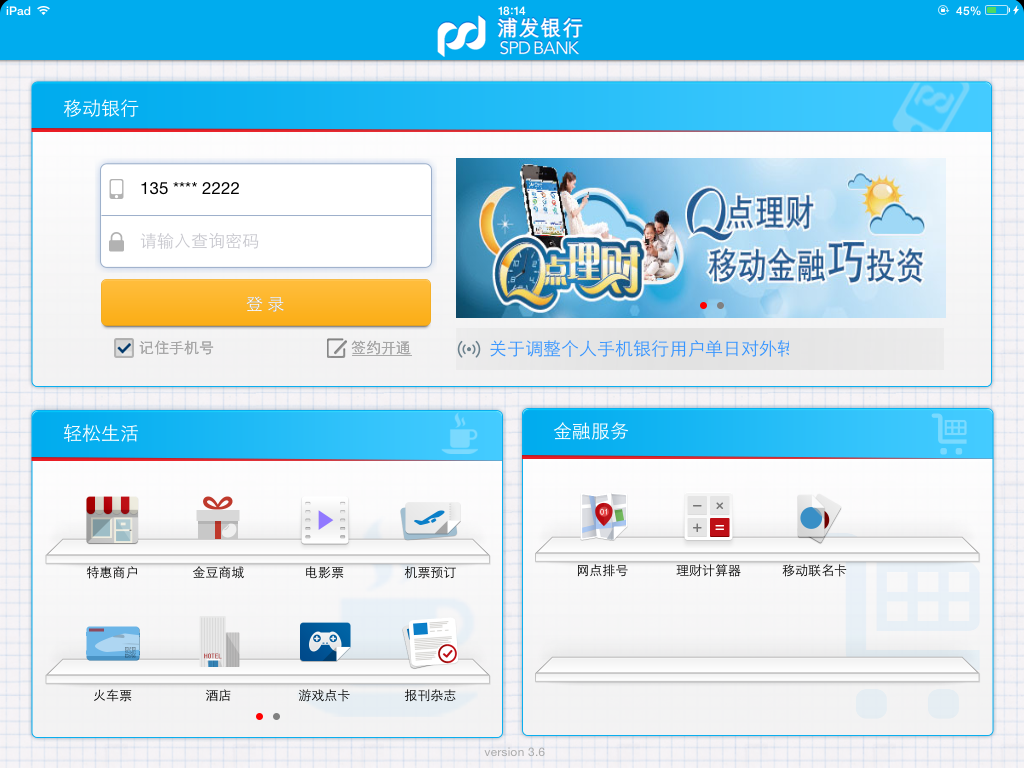Select the phone number field 135 **** 2222
1024x768 pixels.
pyautogui.click(x=266, y=189)
